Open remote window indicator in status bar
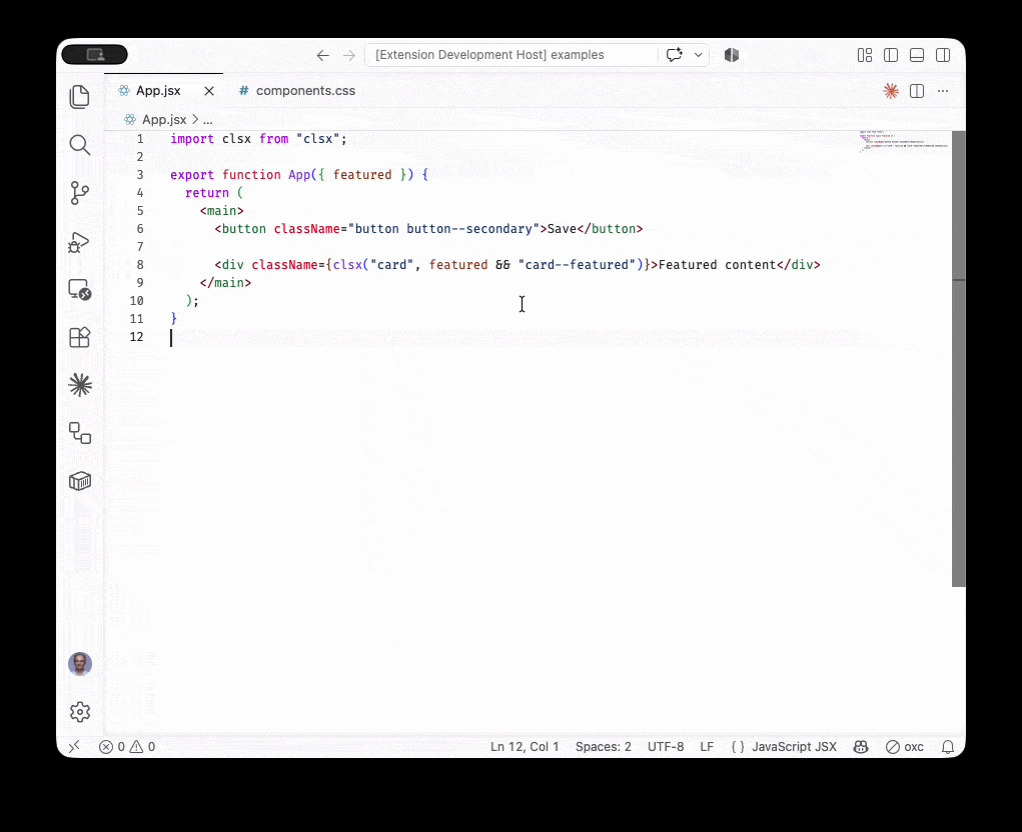This screenshot has height=832, width=1022. coord(74,747)
